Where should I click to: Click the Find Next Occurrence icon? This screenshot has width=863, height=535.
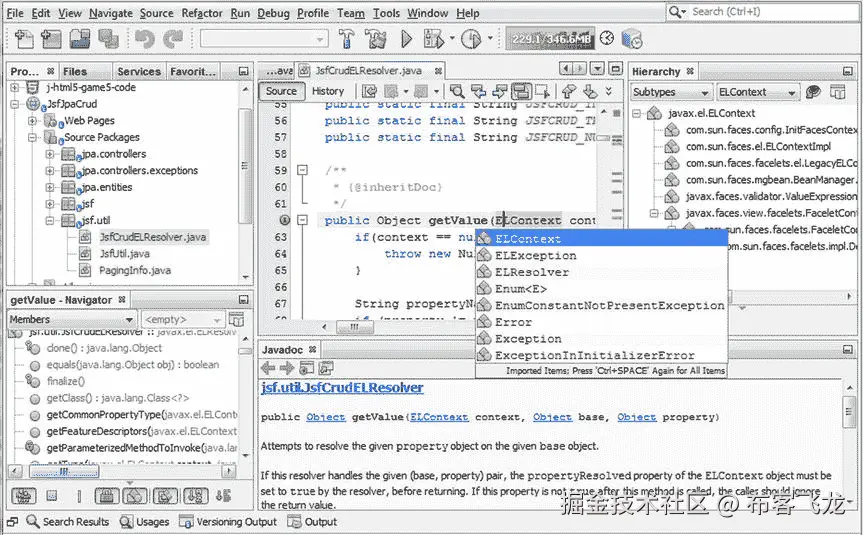click(500, 91)
